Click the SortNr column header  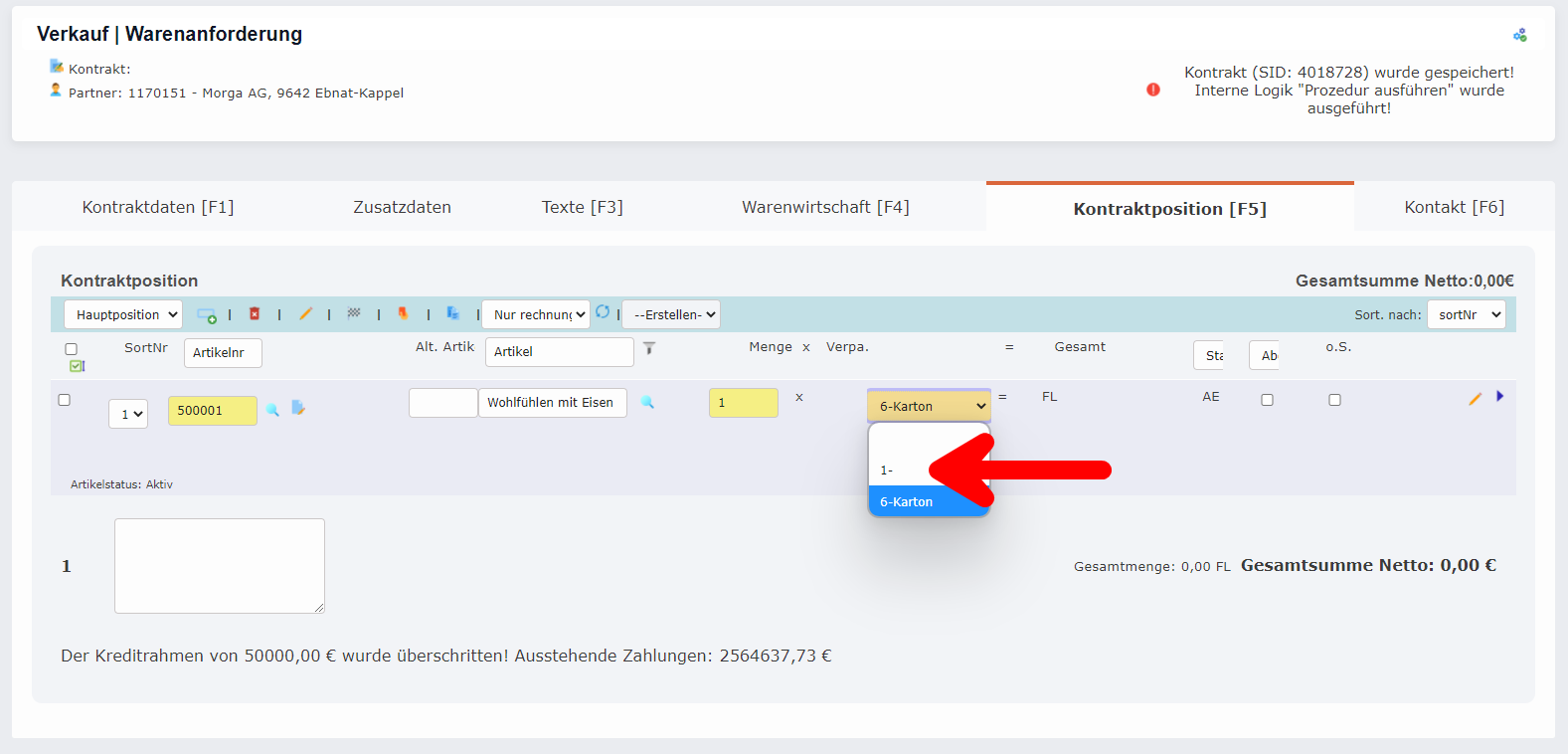coord(146,348)
